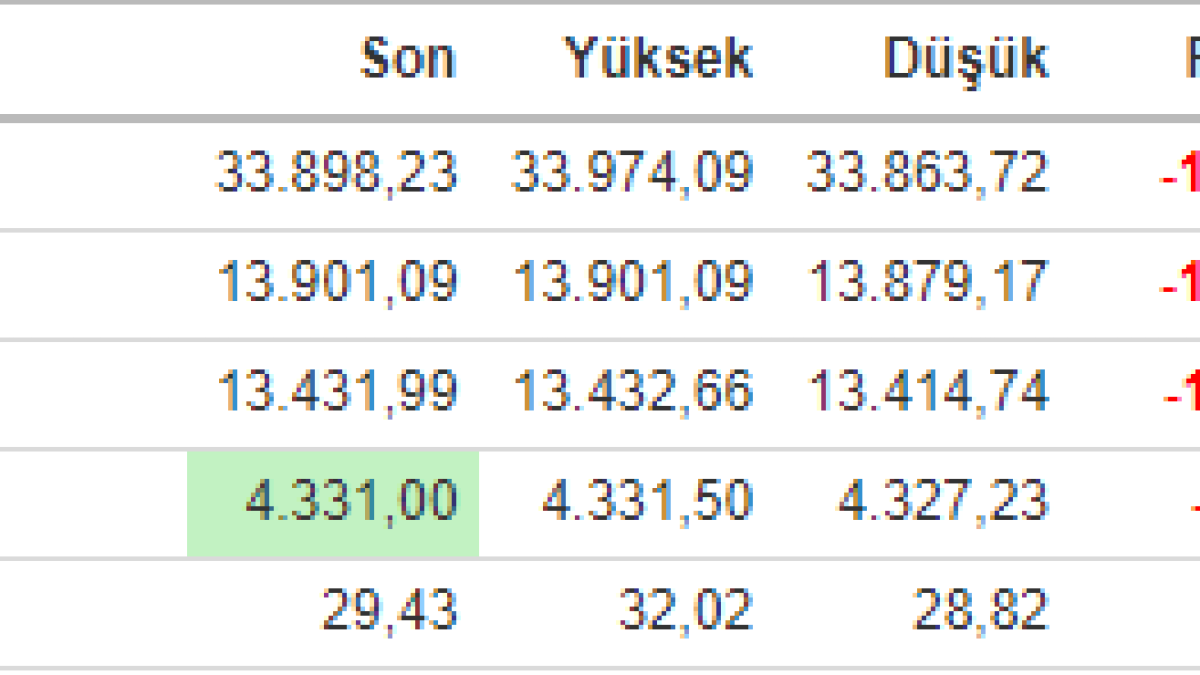Click the Yüksek value 13.901,09
1200x675 pixels.
coord(632,282)
